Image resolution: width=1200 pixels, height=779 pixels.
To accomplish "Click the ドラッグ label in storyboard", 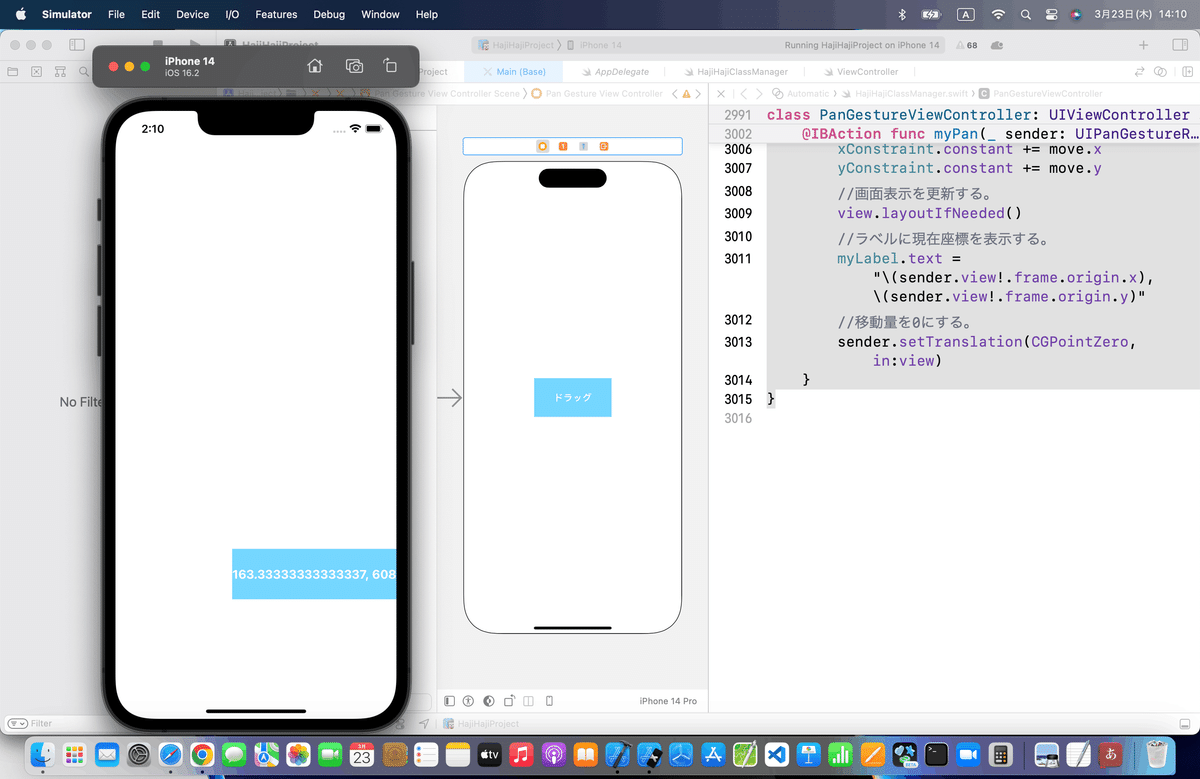I will 573,397.
